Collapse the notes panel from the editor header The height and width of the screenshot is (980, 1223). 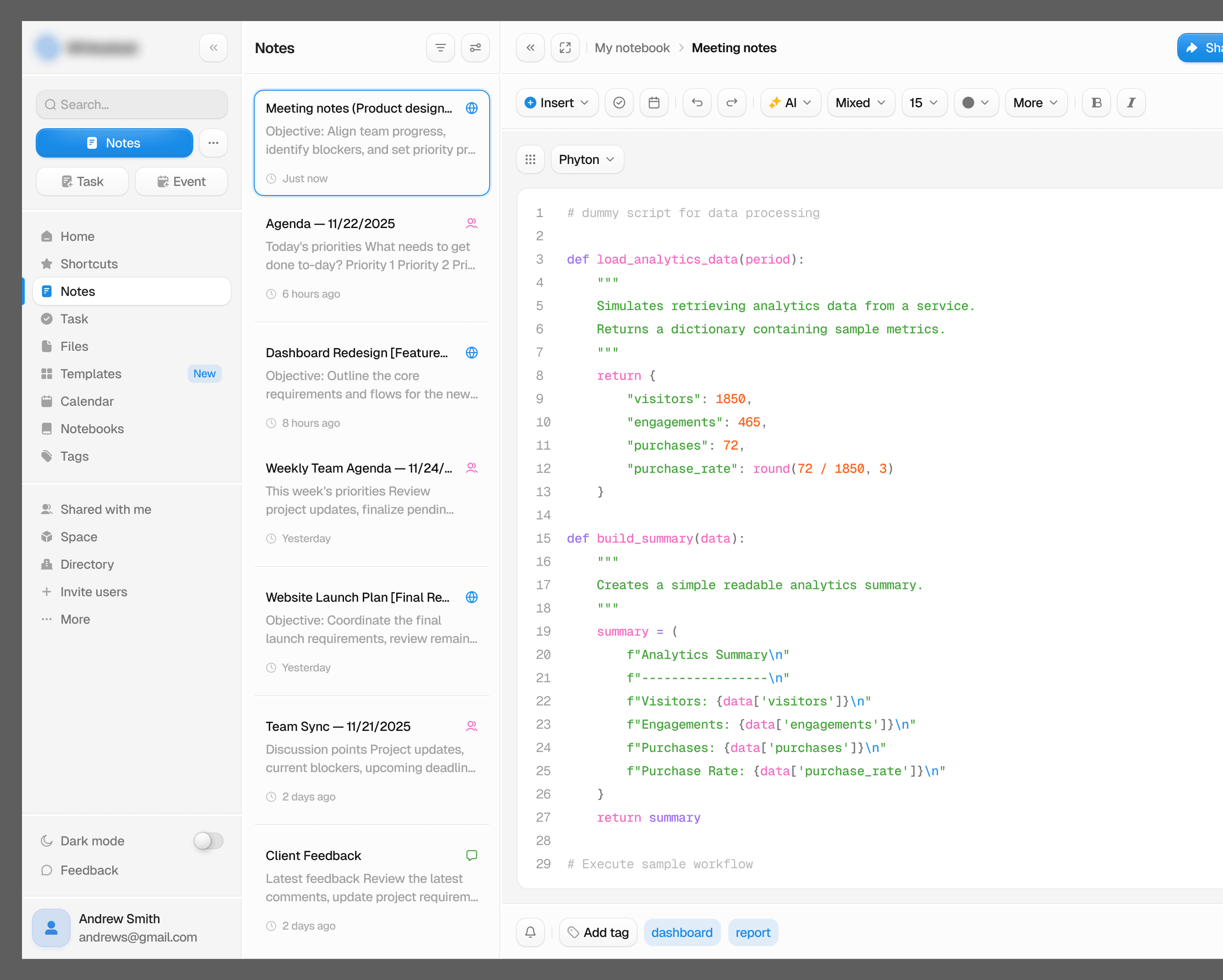(530, 48)
